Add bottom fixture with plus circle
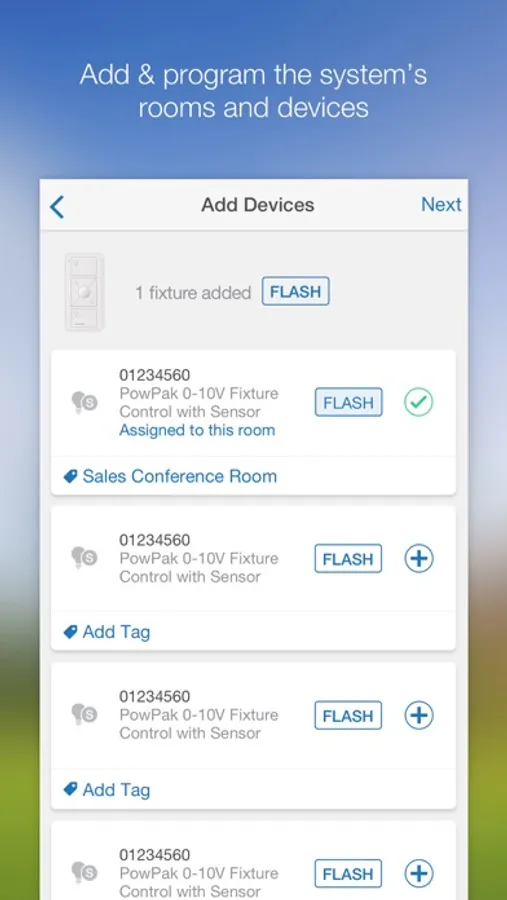 tap(419, 874)
